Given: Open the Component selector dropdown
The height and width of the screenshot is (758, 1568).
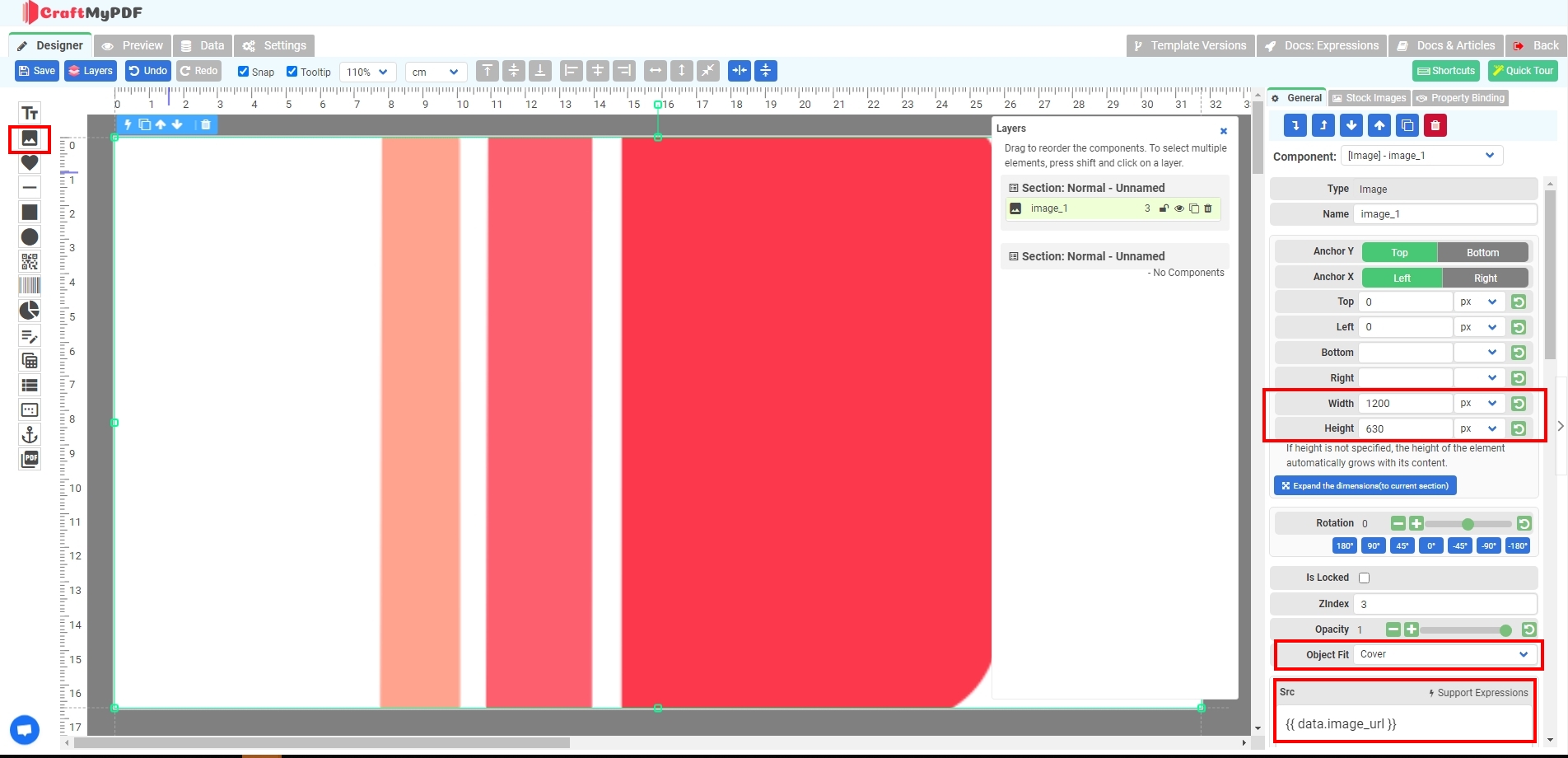Looking at the screenshot, I should (1421, 156).
